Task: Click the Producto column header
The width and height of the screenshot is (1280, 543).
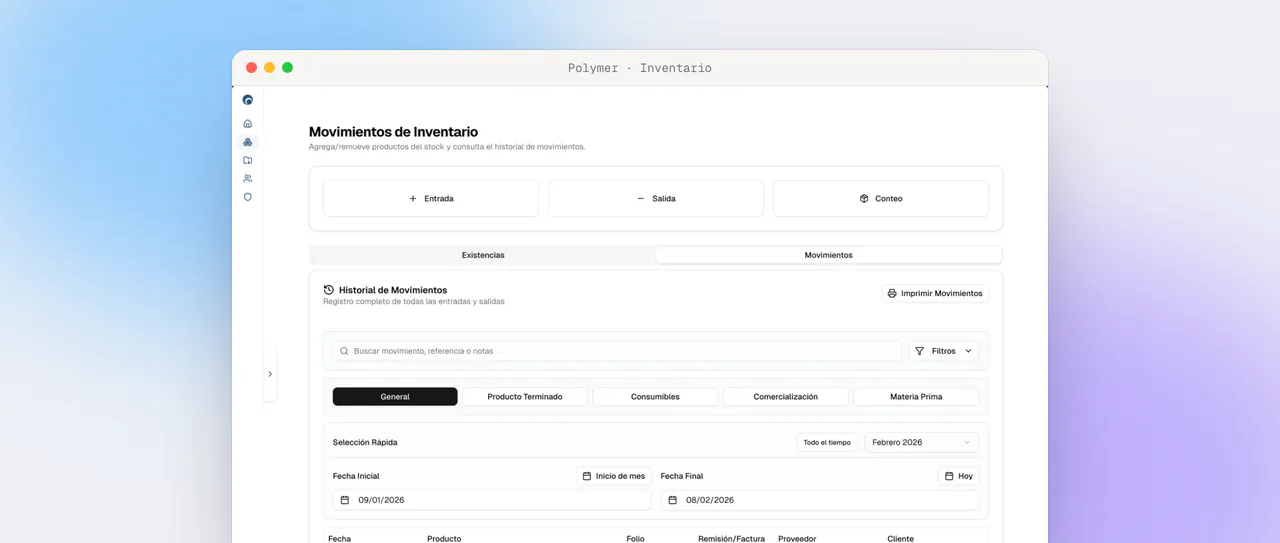Action: point(444,538)
